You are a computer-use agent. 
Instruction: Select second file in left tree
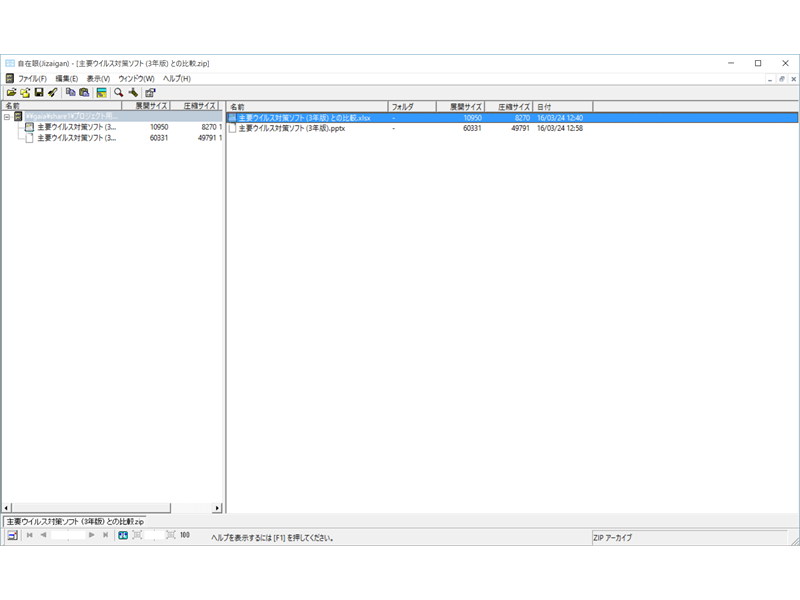click(x=76, y=138)
